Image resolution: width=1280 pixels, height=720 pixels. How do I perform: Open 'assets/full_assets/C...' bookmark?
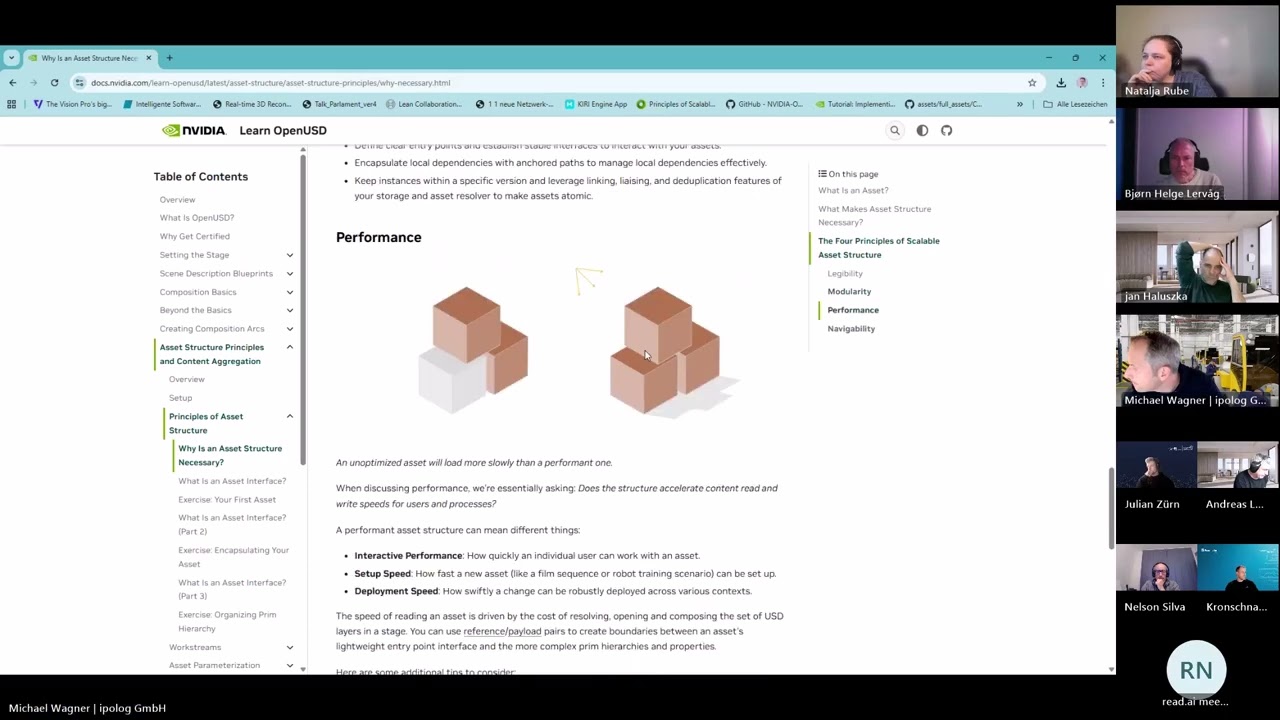tap(944, 104)
